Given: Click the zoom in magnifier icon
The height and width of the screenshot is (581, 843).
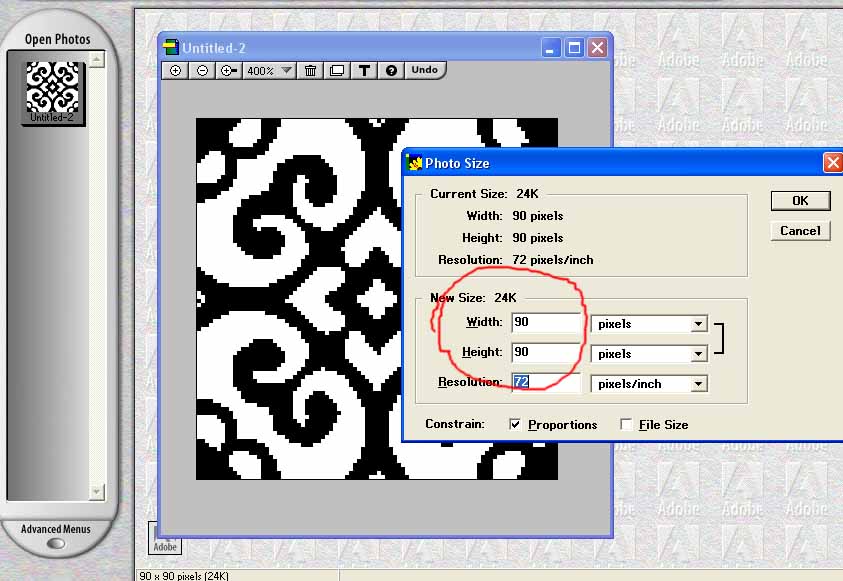Looking at the screenshot, I should click(175, 70).
